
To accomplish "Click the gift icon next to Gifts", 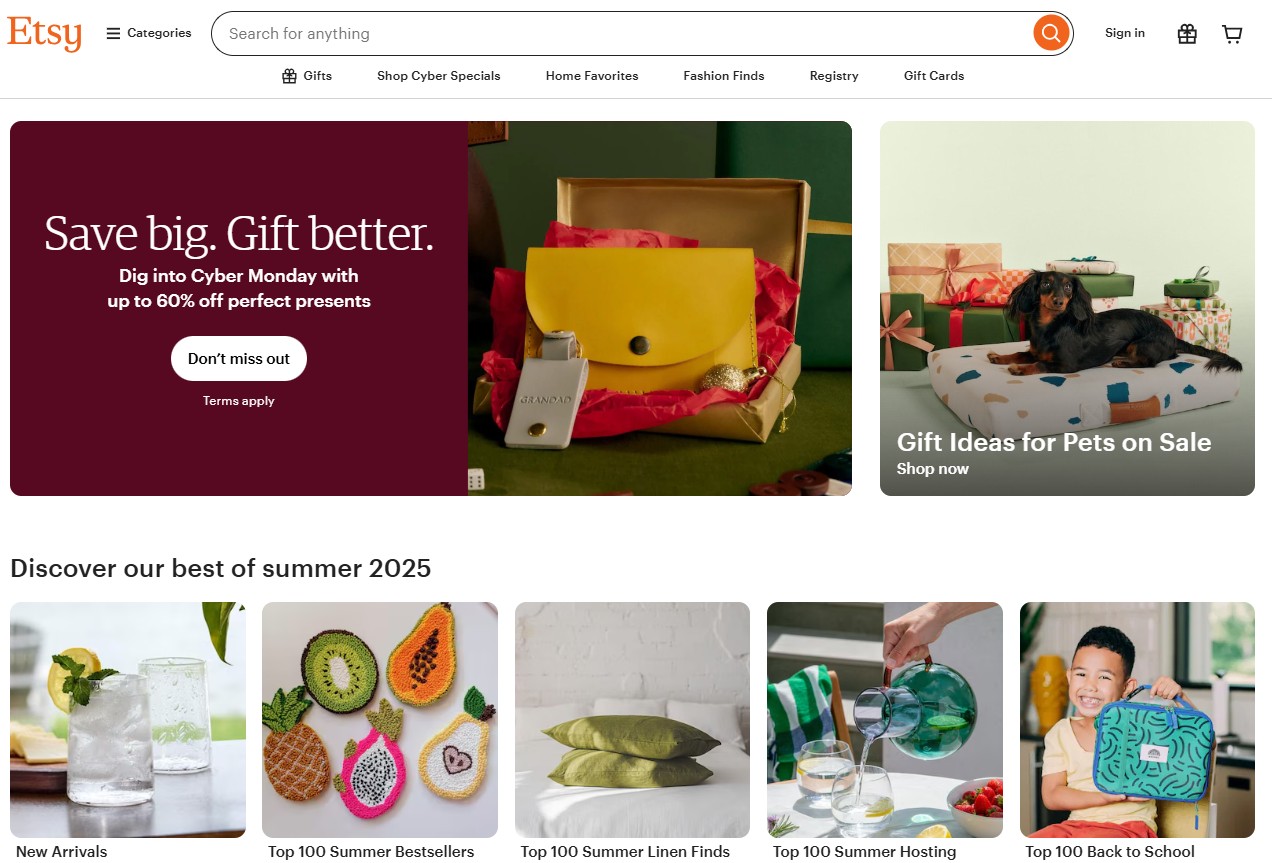I will [x=289, y=76].
